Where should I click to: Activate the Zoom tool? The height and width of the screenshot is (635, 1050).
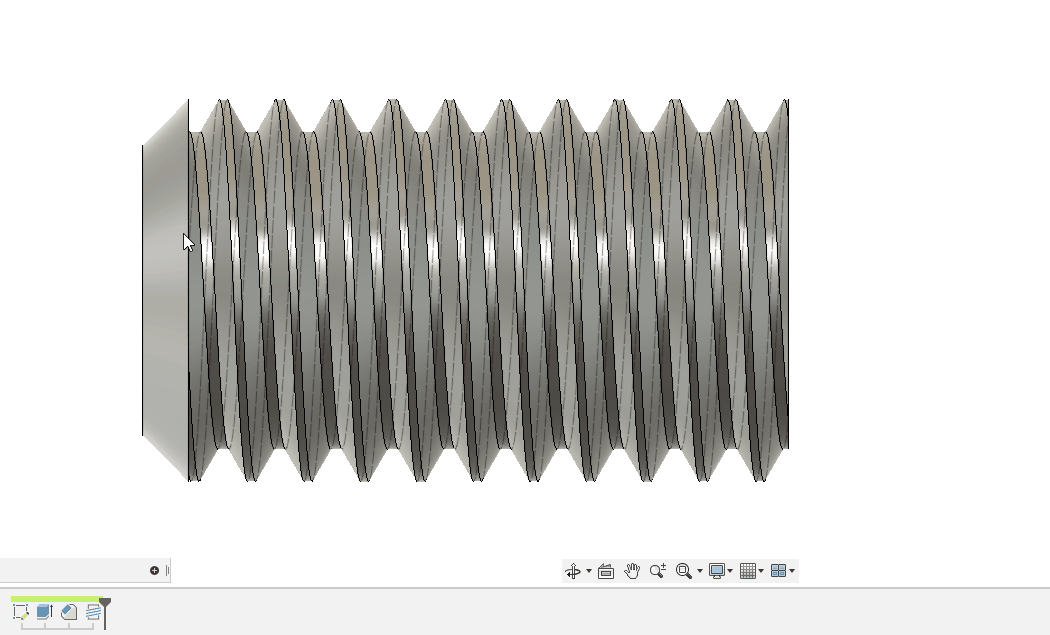pyautogui.click(x=657, y=570)
